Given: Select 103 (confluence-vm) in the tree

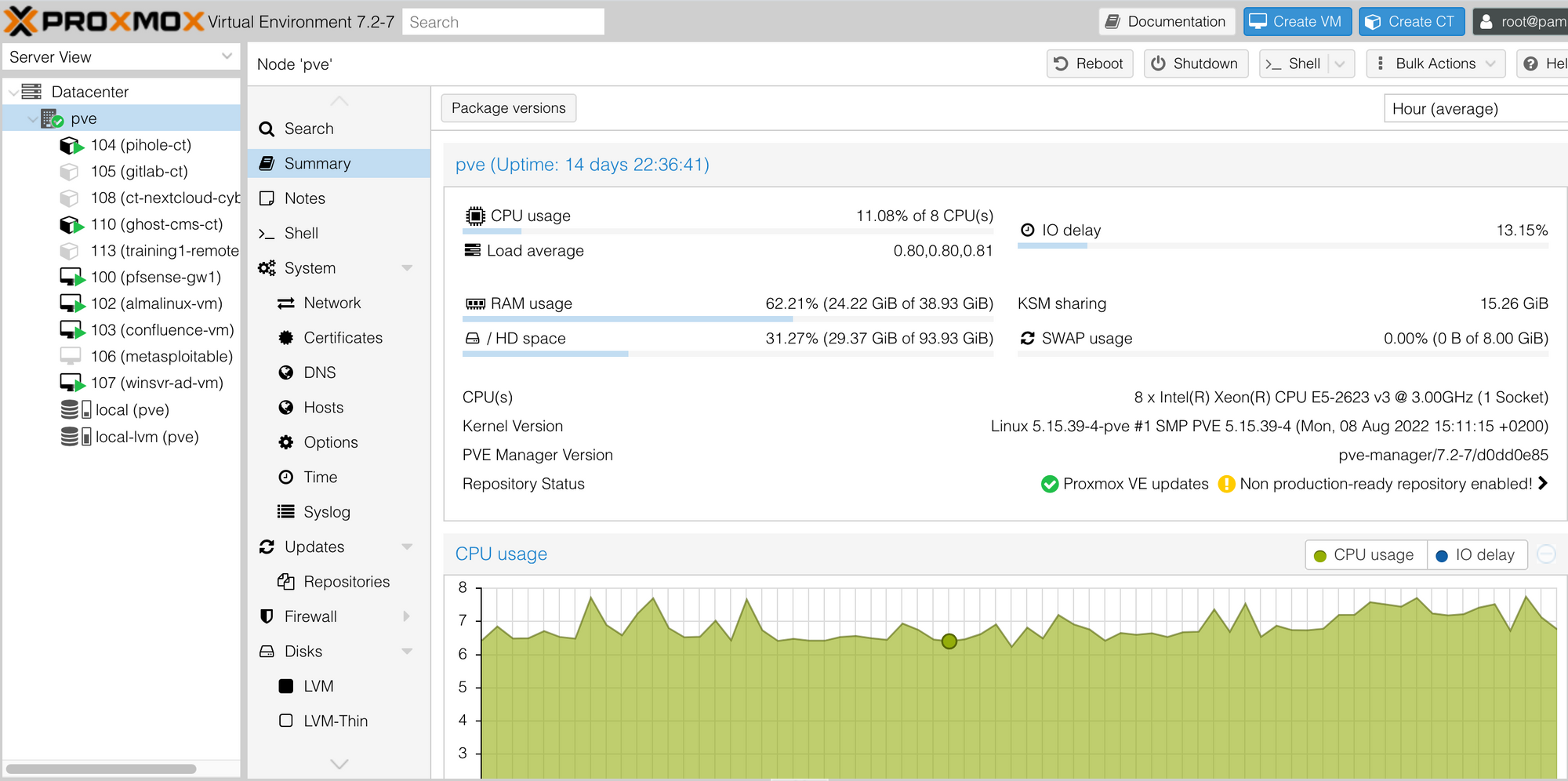Looking at the screenshot, I should point(122,330).
